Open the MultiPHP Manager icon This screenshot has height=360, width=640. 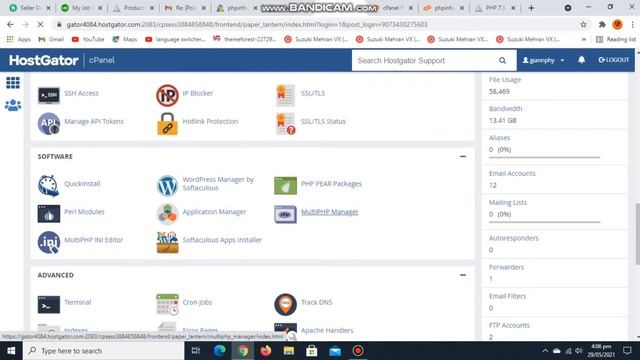pos(285,214)
